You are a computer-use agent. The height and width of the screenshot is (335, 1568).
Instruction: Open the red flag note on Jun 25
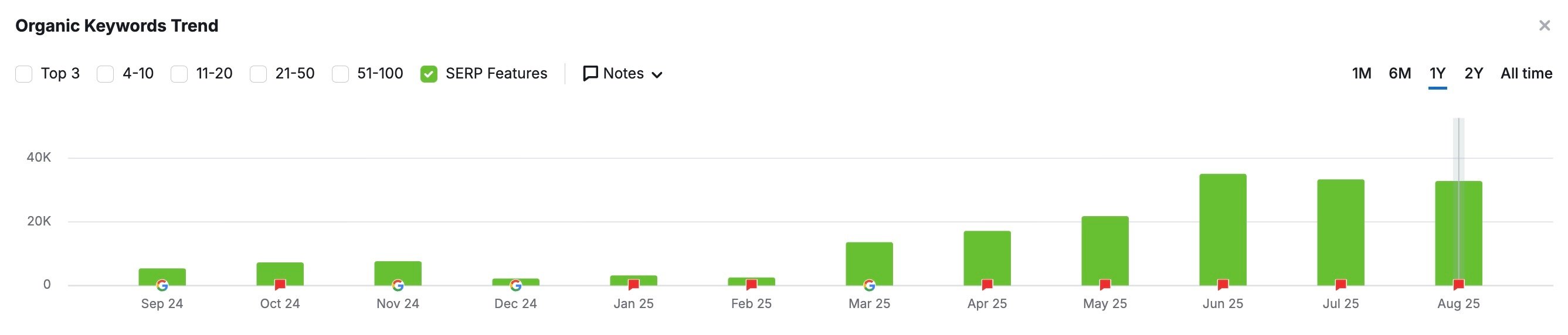1223,285
